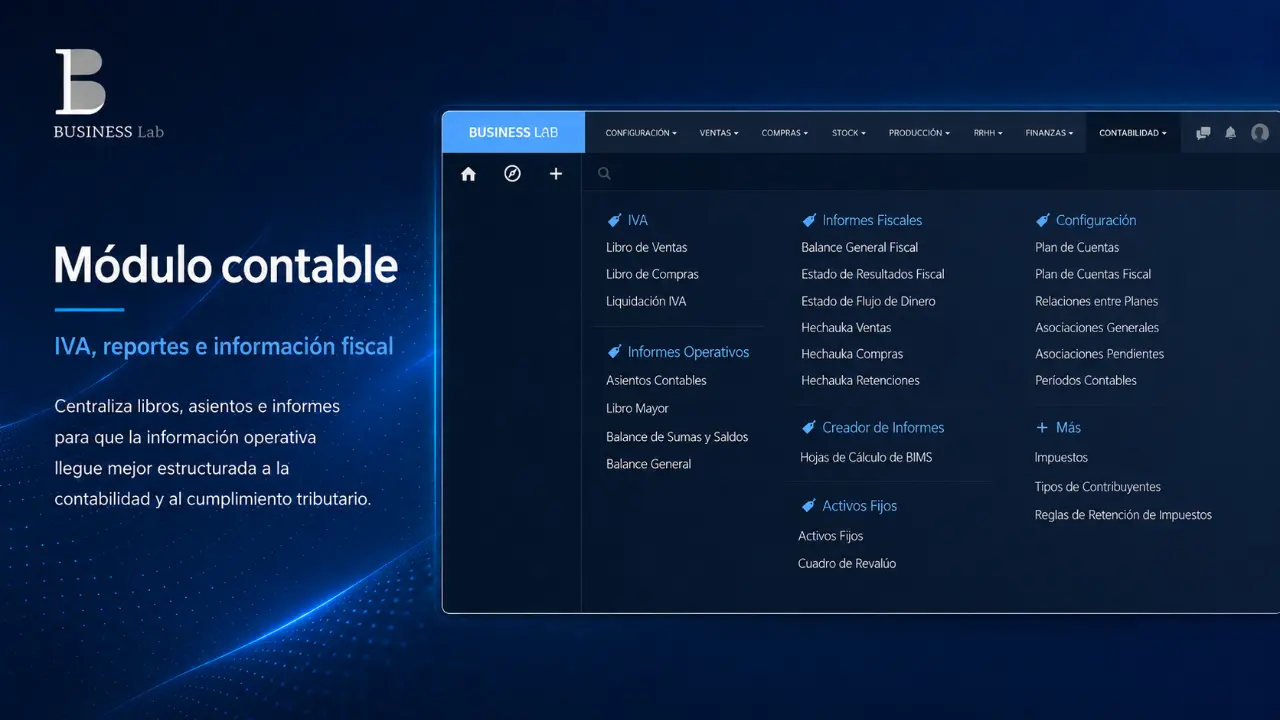Expand the PRODUCCIÓN dropdown menu

[919, 133]
